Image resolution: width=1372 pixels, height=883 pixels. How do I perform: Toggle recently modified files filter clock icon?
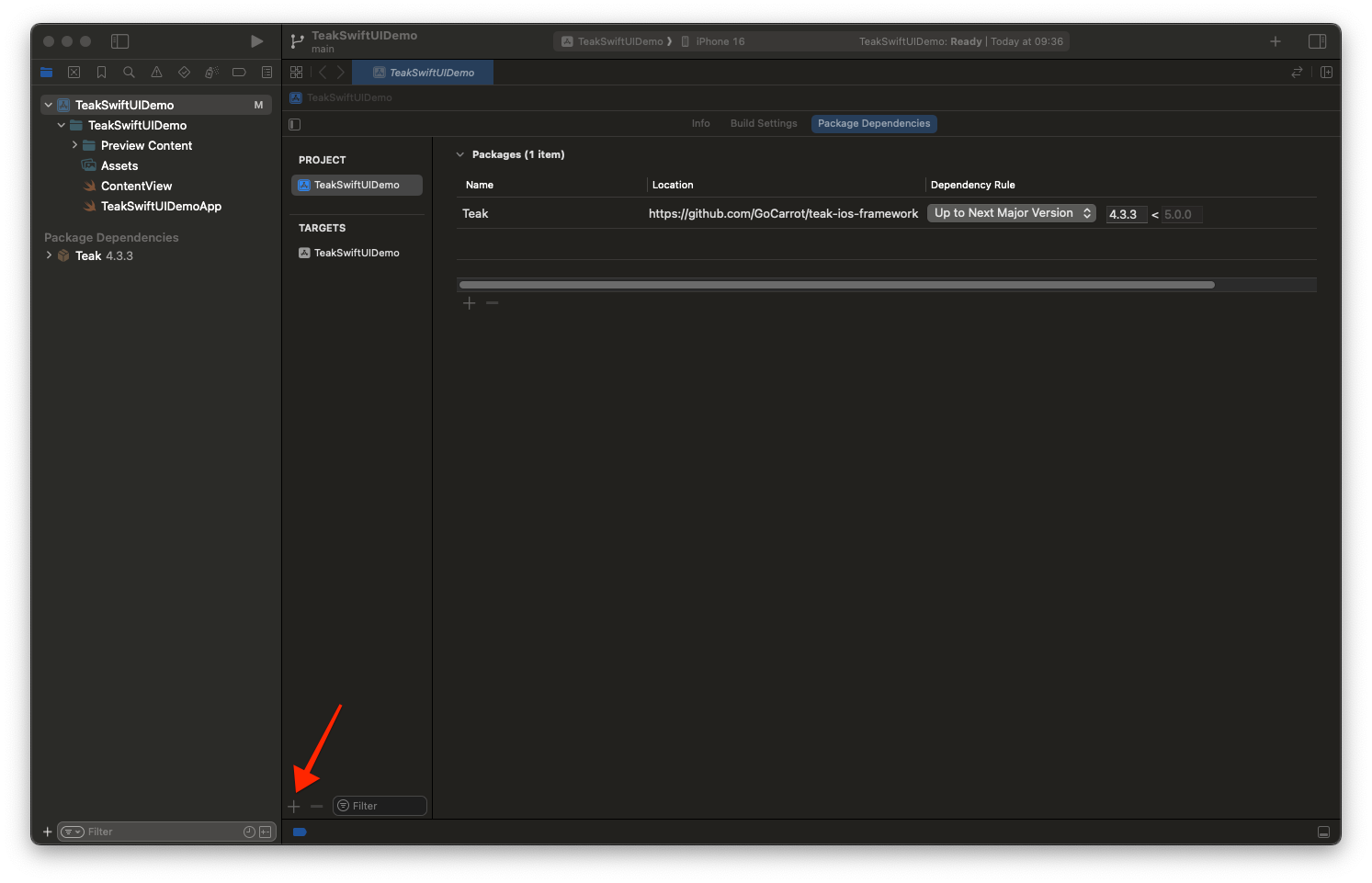pos(249,832)
